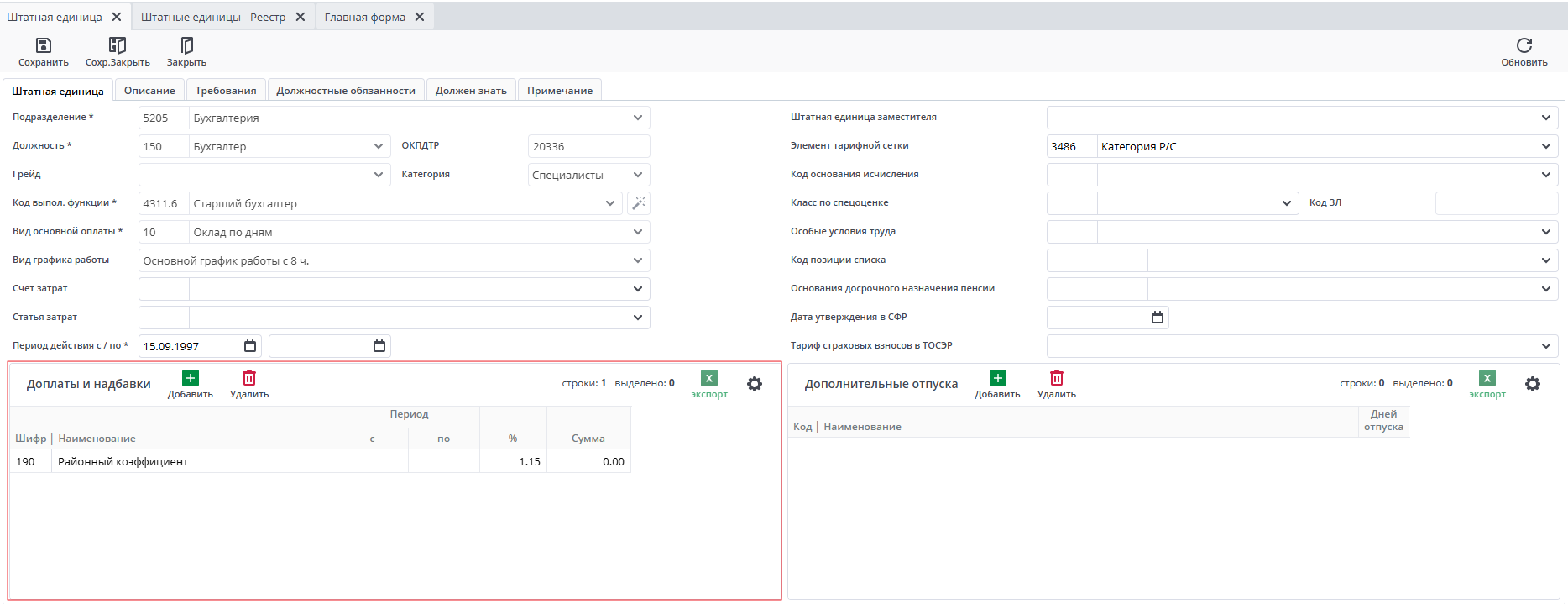
Task: Select the Районный коэффициент row
Action: 321,461
